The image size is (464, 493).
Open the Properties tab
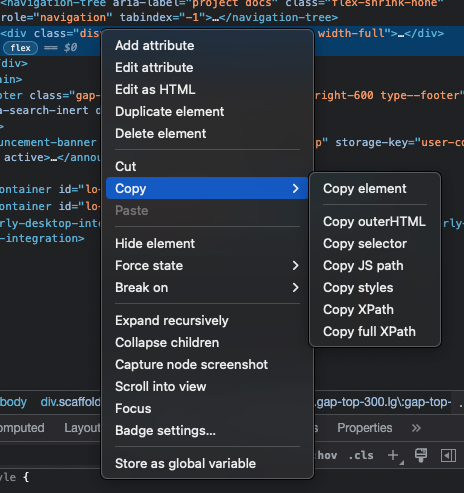tap(364, 428)
